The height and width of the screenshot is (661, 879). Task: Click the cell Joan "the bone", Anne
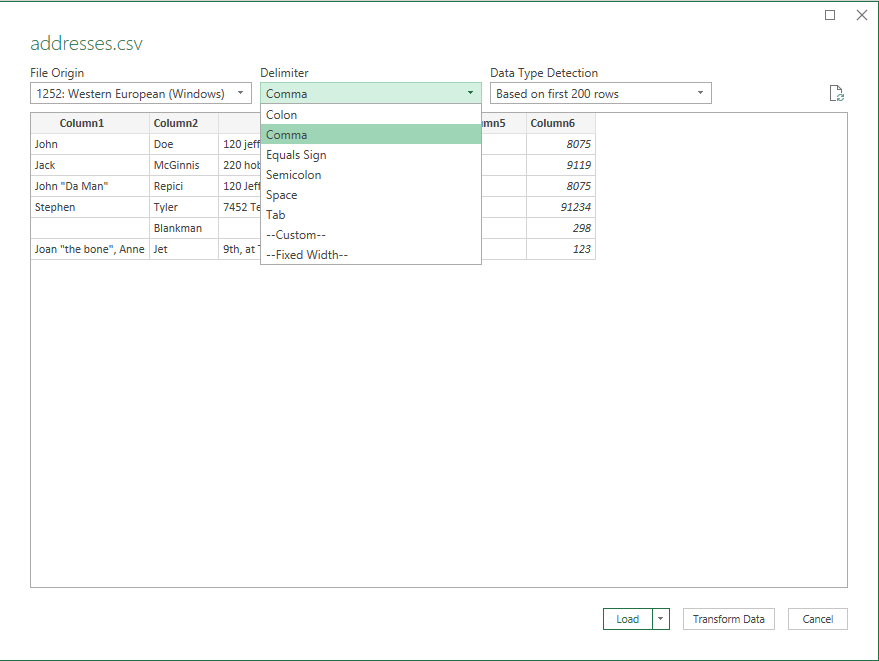90,249
